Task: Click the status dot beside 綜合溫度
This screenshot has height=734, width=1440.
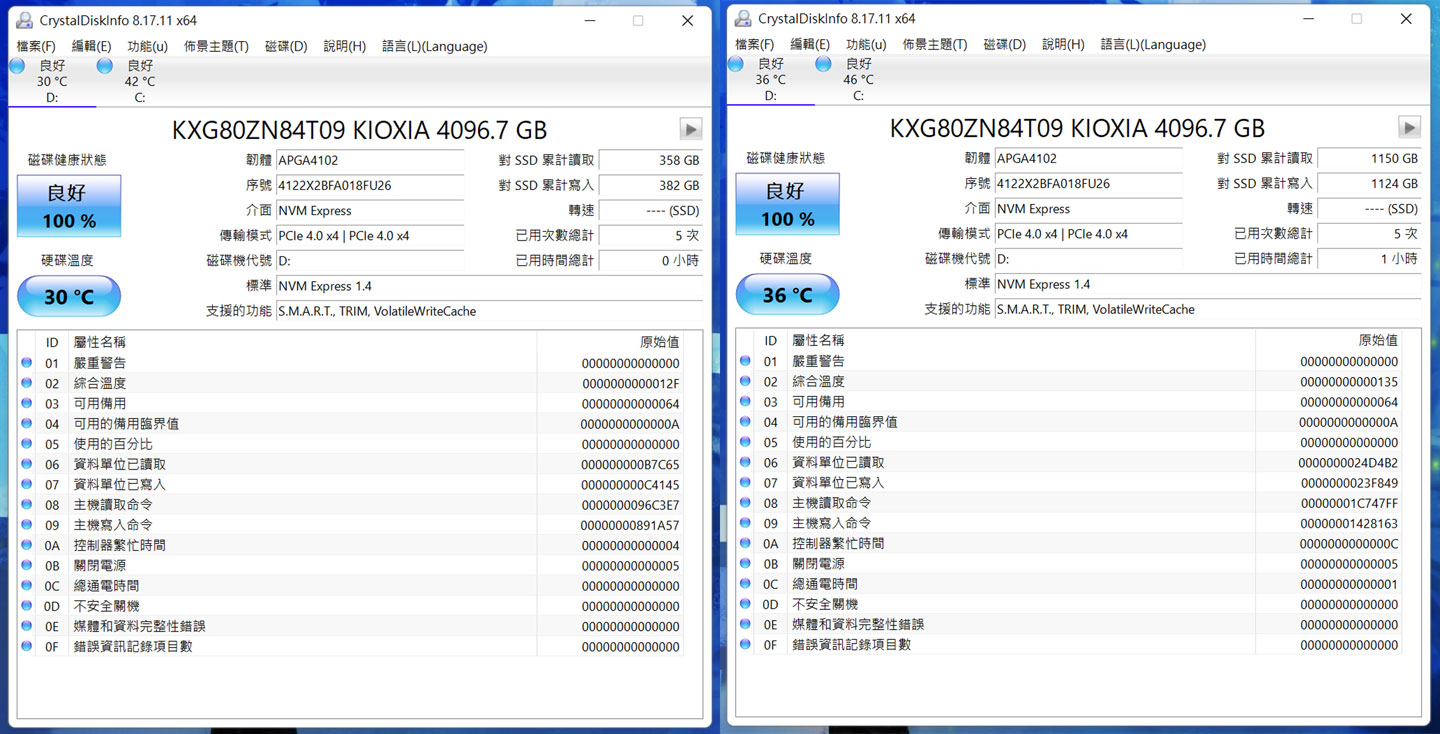Action: pyautogui.click(x=25, y=382)
